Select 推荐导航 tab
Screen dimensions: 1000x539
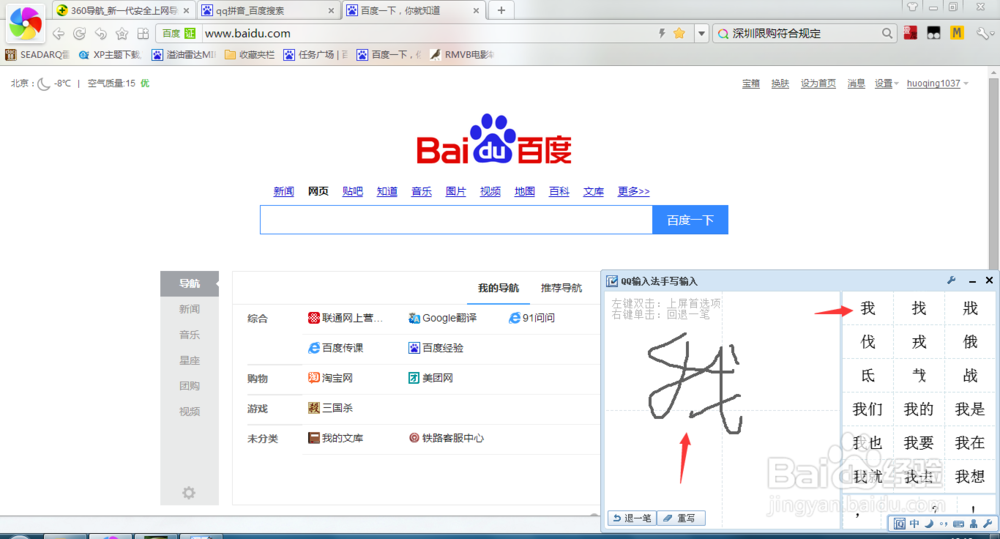pos(561,288)
